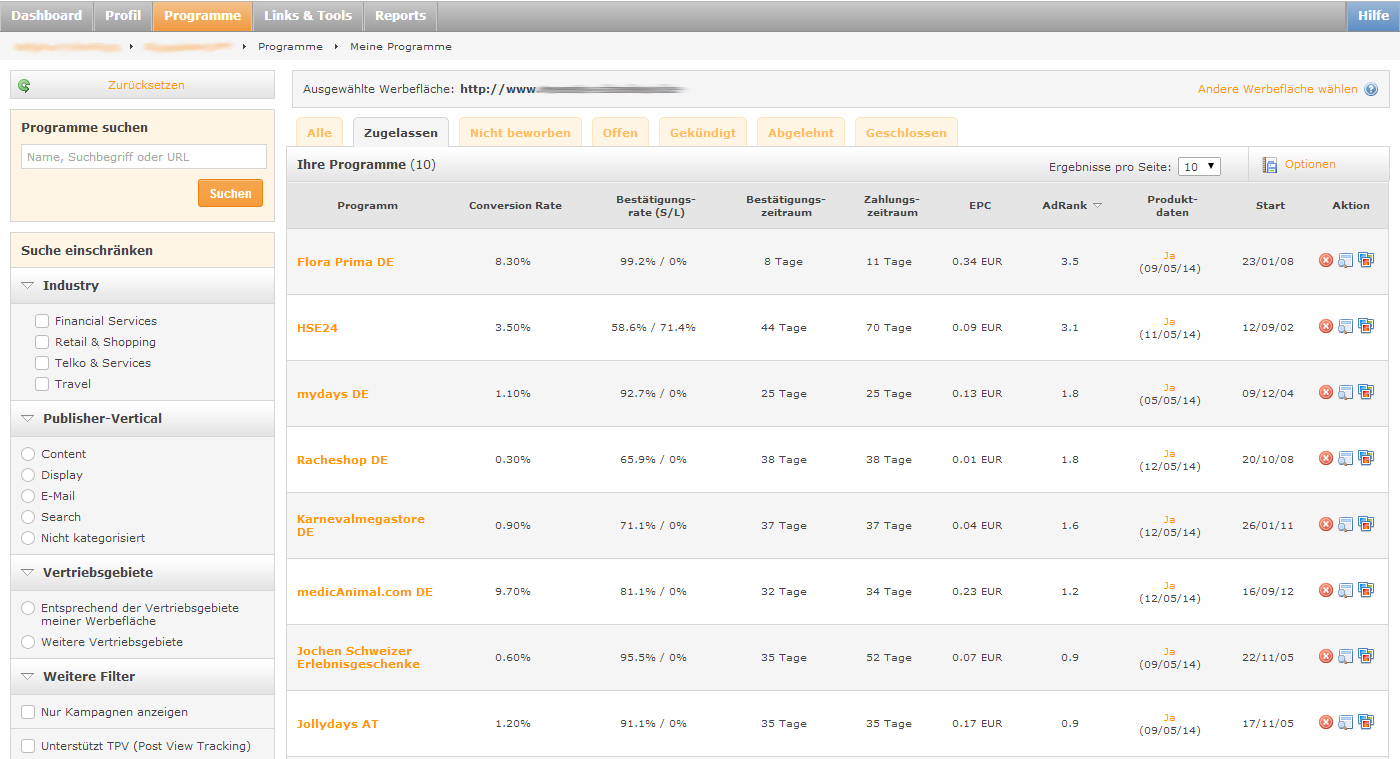Viewport: 1400px width, 759px height.
Task: Open the ad media icon for Karnevalmegastore DE
Action: point(1366,524)
